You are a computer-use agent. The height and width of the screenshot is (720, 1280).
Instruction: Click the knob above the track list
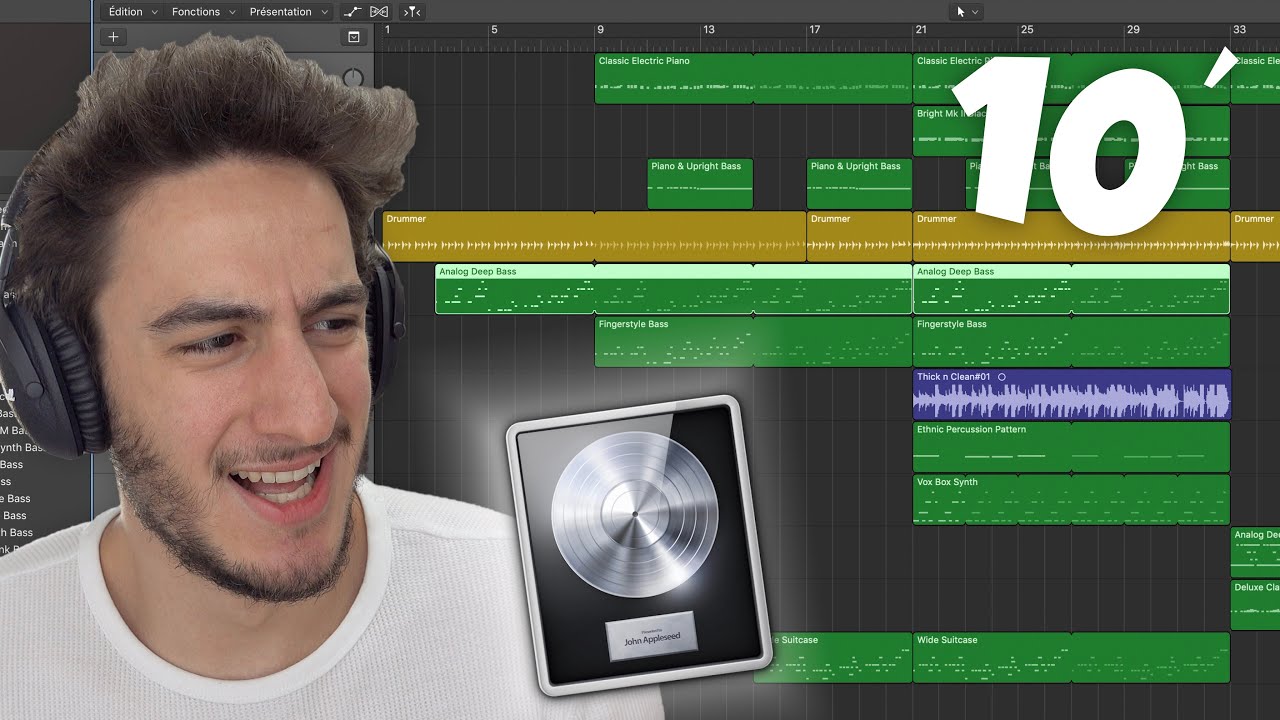click(x=353, y=78)
